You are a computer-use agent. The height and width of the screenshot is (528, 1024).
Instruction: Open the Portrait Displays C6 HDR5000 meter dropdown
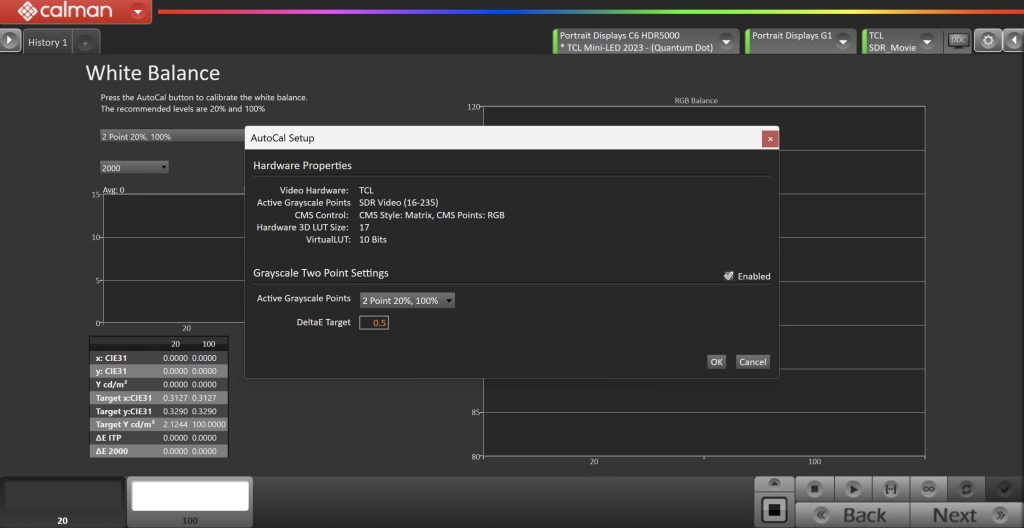(726, 42)
